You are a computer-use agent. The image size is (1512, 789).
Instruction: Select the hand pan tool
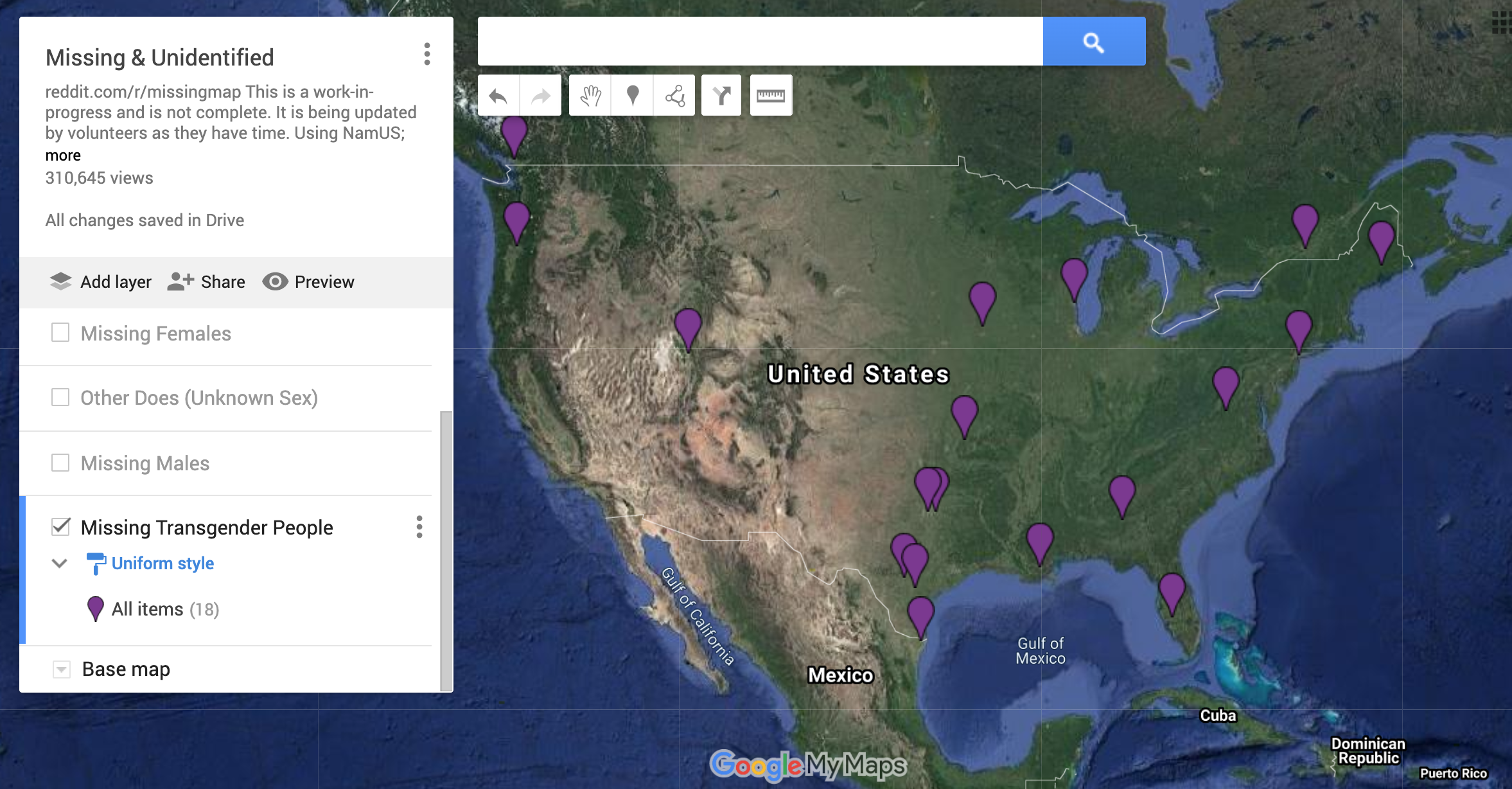click(590, 96)
